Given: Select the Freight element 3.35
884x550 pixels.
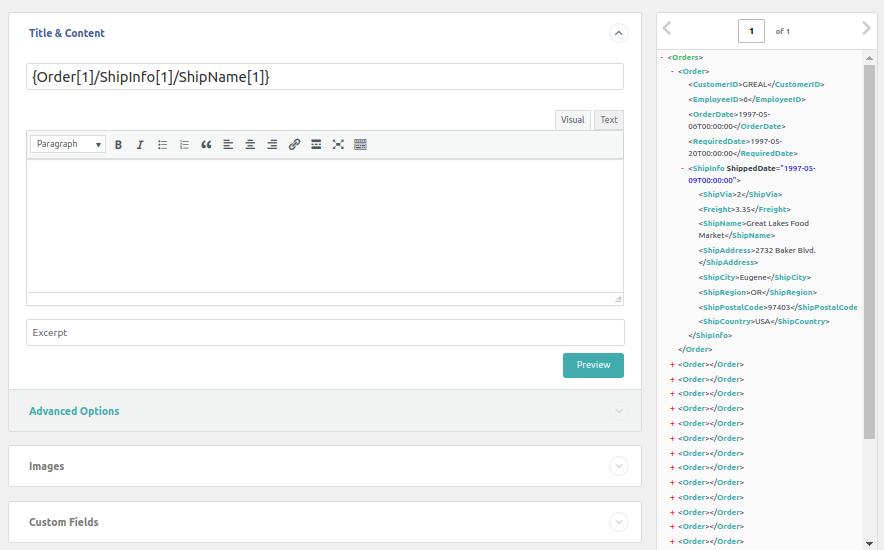Looking at the screenshot, I should point(744,210).
